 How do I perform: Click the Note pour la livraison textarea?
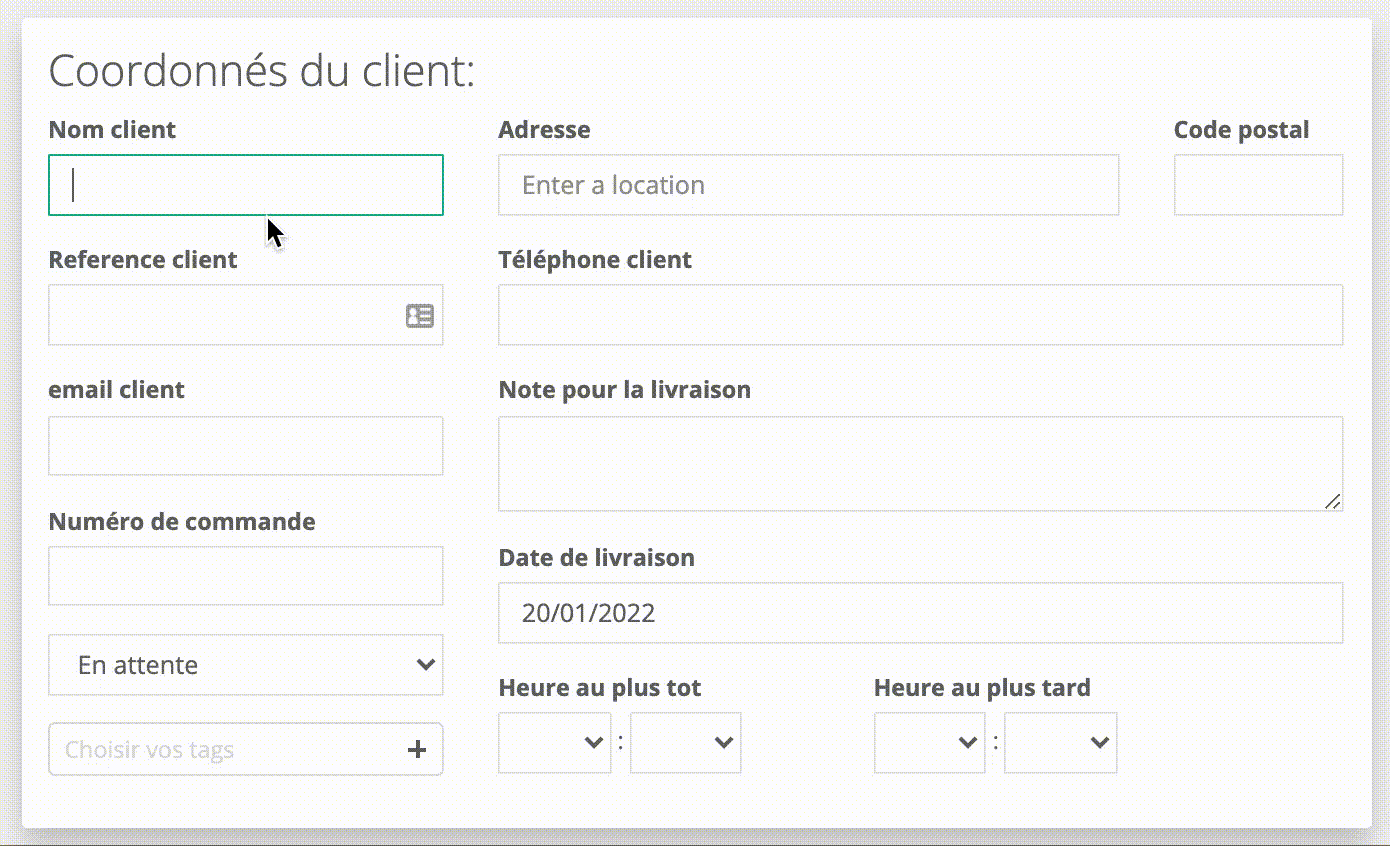click(x=920, y=464)
